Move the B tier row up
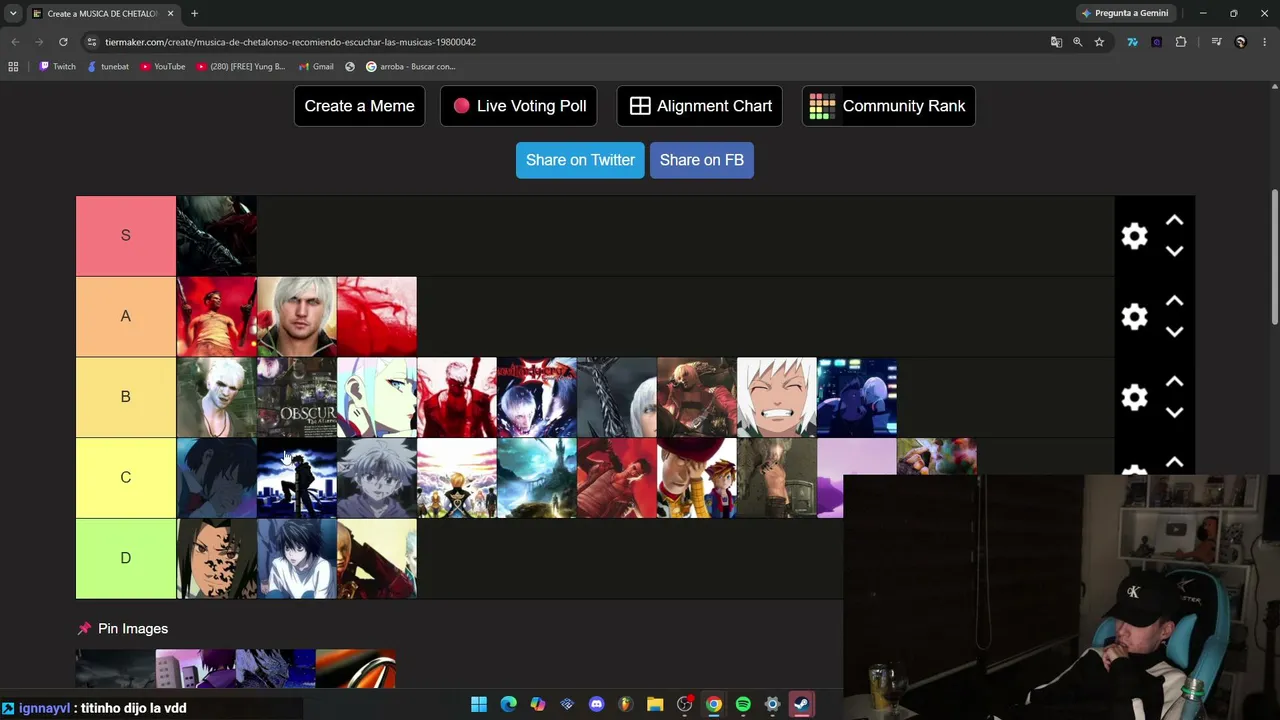This screenshot has width=1280, height=720. point(1174,382)
